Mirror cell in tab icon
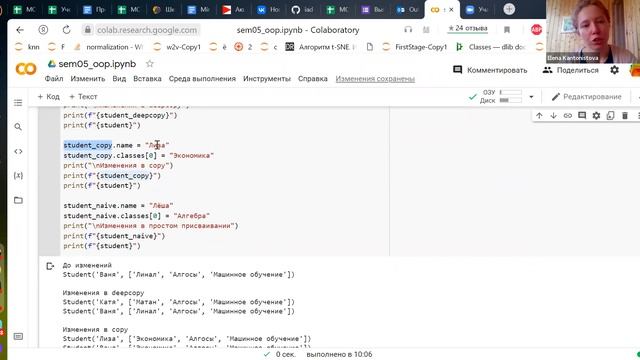Viewport: 640px width, 360px height. pos(611,116)
